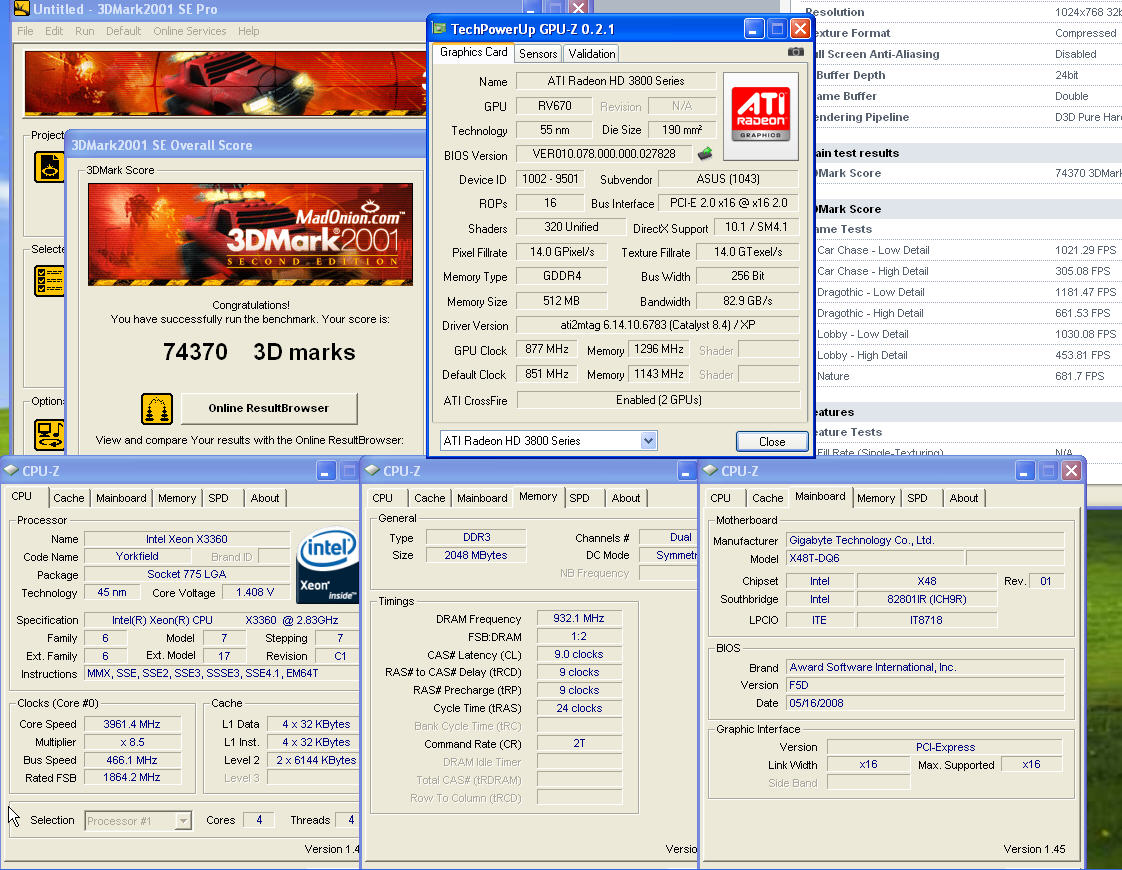Open the Memory tab in left CPU-Z
Viewport: 1122px width, 870px height.
pos(177,498)
